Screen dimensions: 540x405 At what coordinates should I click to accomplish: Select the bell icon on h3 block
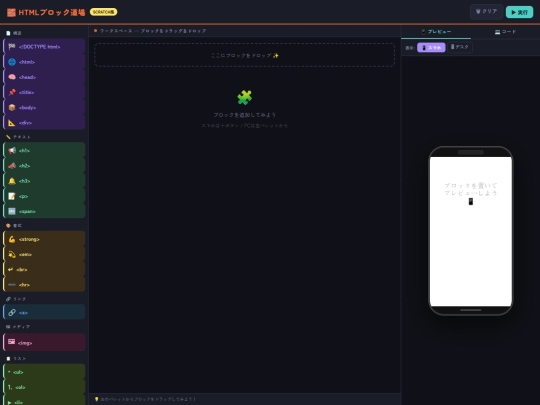[12, 181]
